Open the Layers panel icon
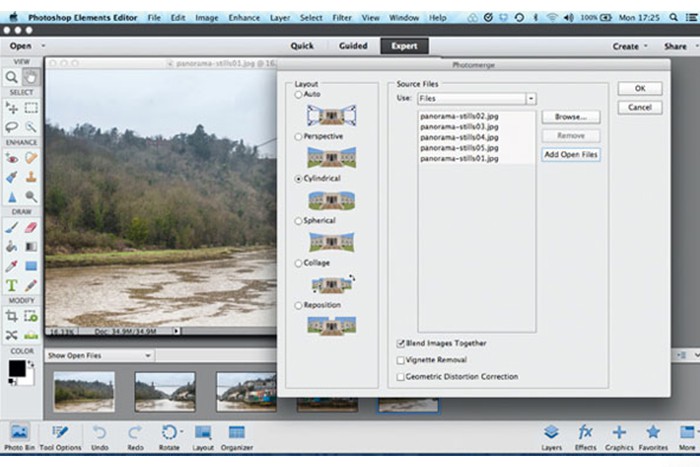The width and height of the screenshot is (700, 467). 551,436
